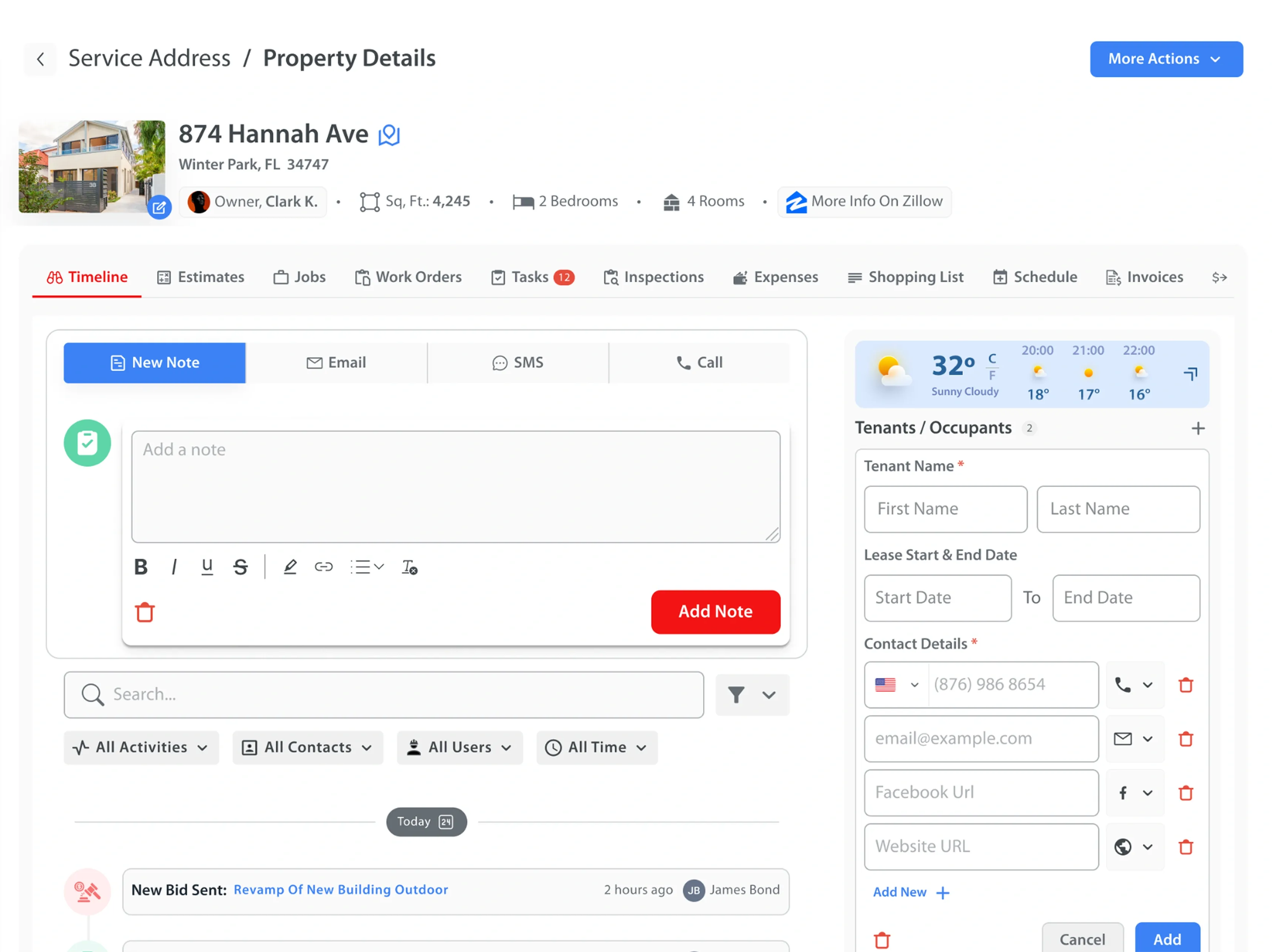Switch to the Work Orders tab
Screen dimensions: 1272x952
(x=408, y=277)
